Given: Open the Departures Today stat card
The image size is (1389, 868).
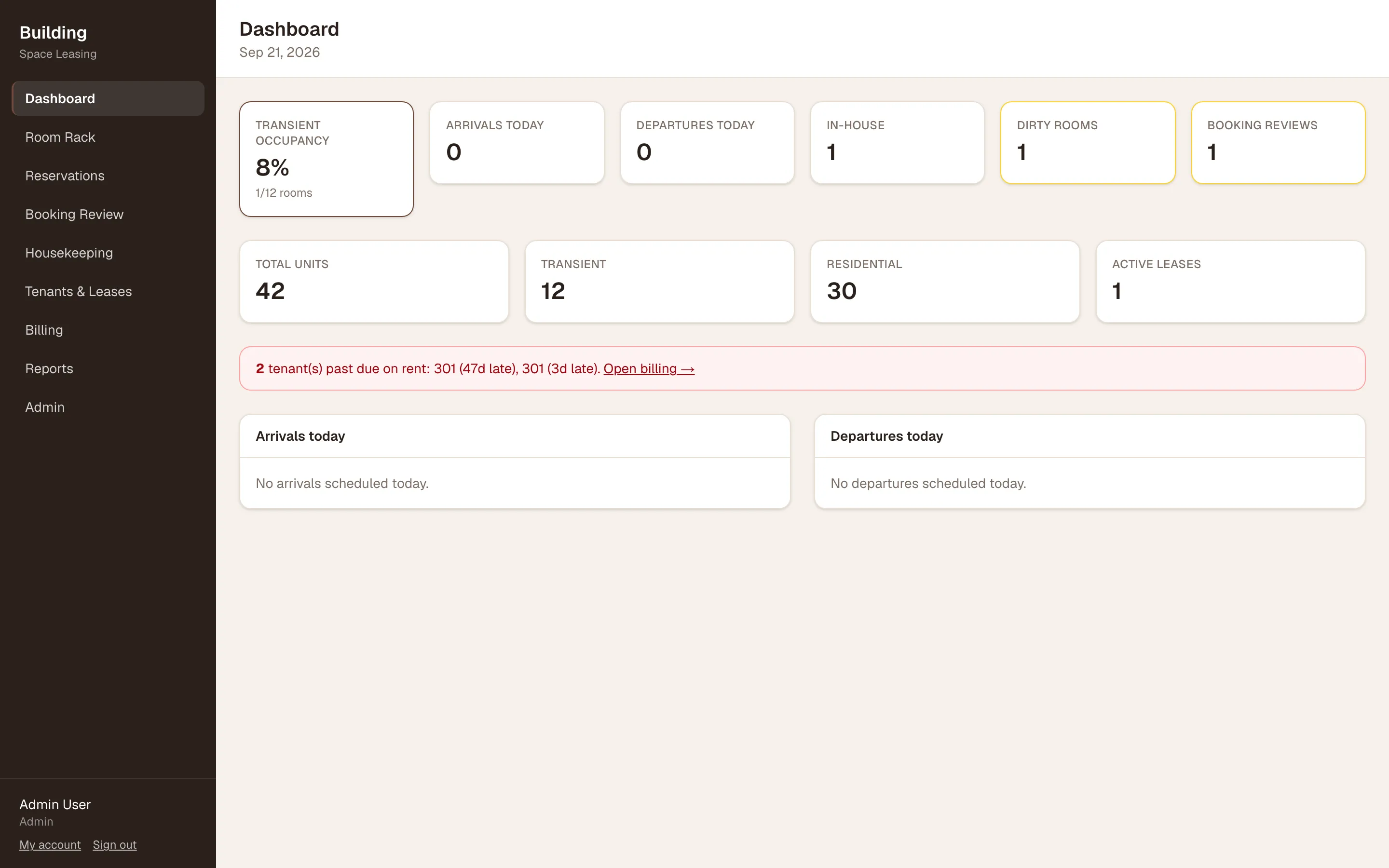Looking at the screenshot, I should 707,143.
